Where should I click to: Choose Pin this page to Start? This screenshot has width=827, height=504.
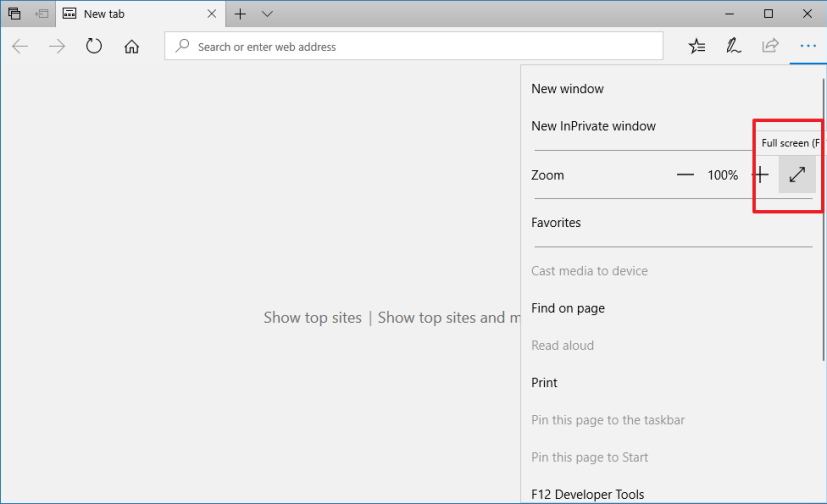pyautogui.click(x=589, y=458)
